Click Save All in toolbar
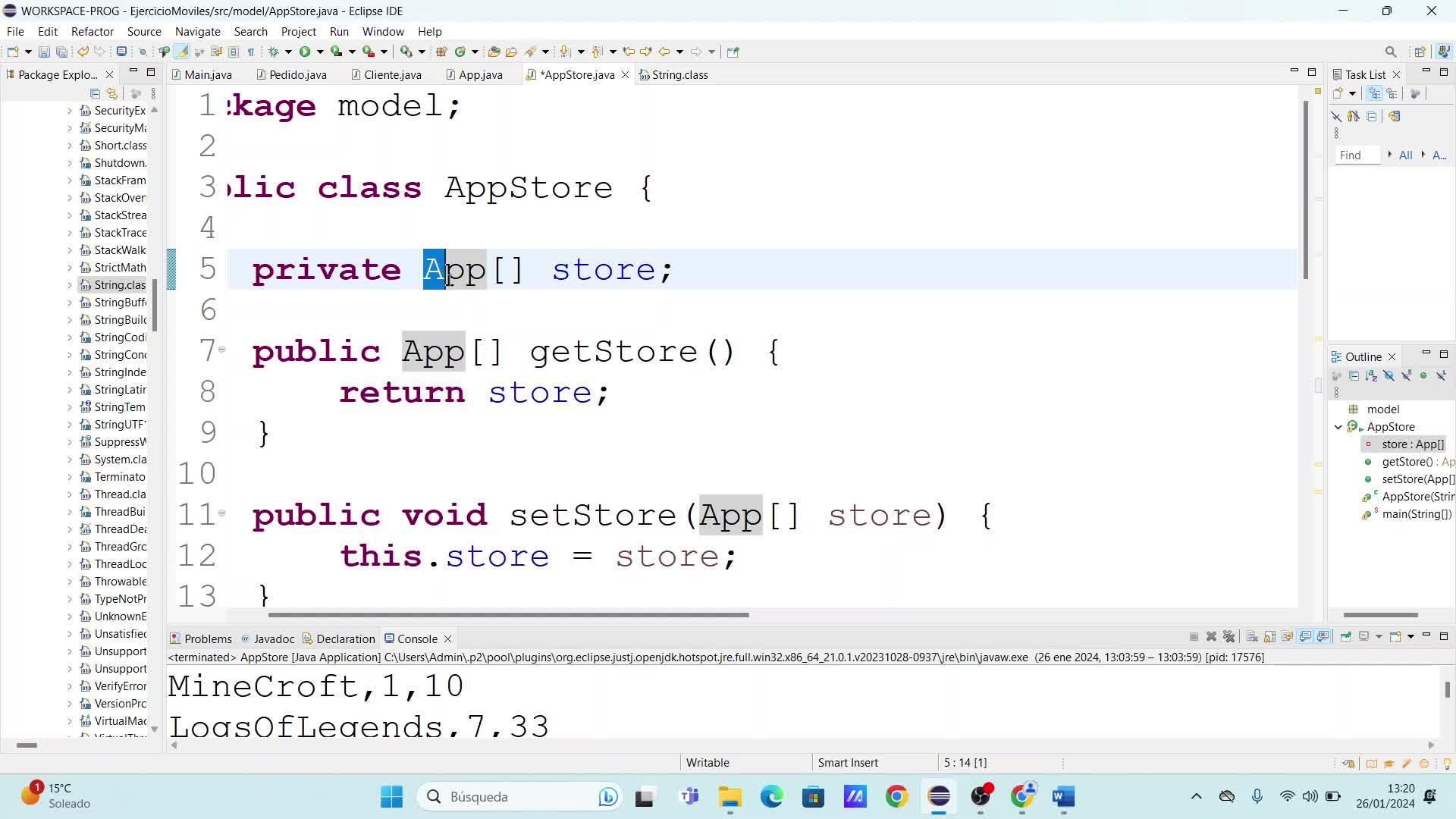The image size is (1456, 819). [61, 52]
